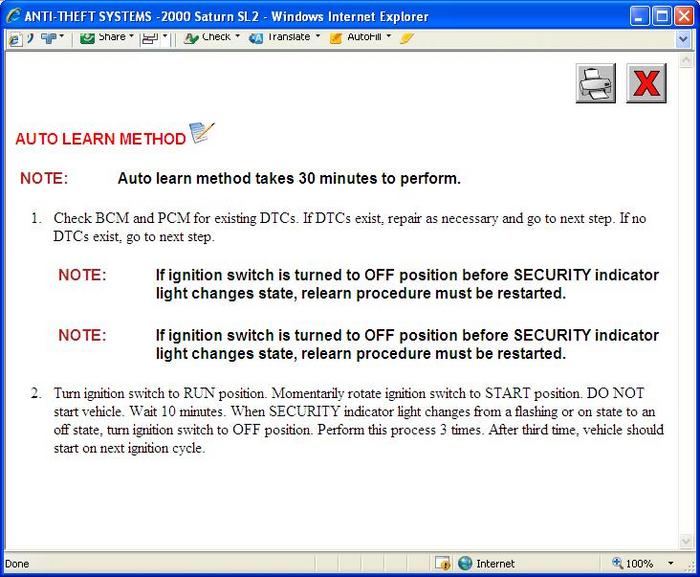Open the Check dropdown arrow
Screen dimensions: 700x577
(238, 36)
